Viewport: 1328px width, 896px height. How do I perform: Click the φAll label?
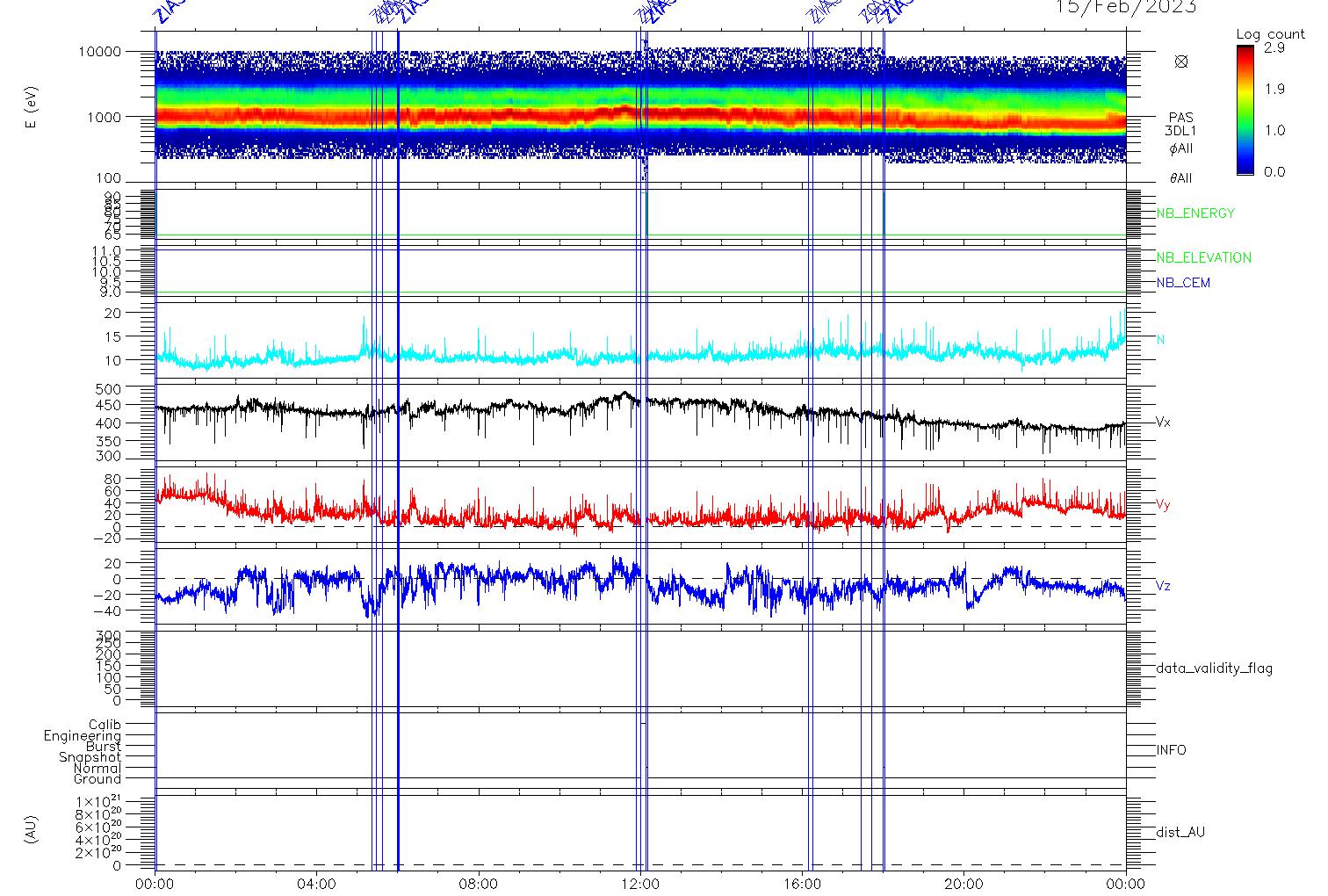click(1180, 148)
